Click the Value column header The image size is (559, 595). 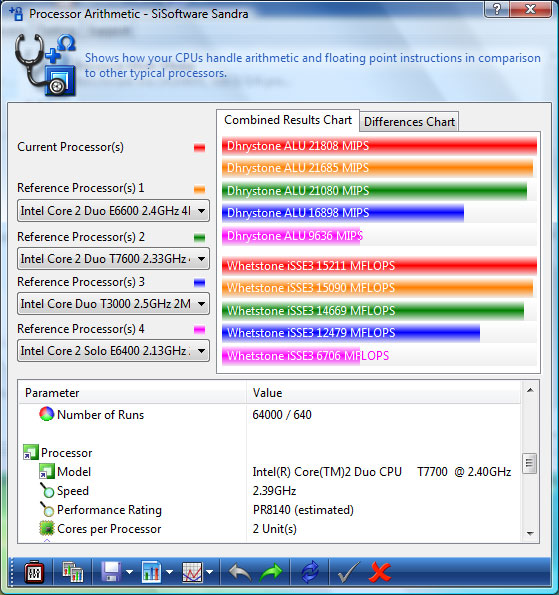click(x=383, y=392)
